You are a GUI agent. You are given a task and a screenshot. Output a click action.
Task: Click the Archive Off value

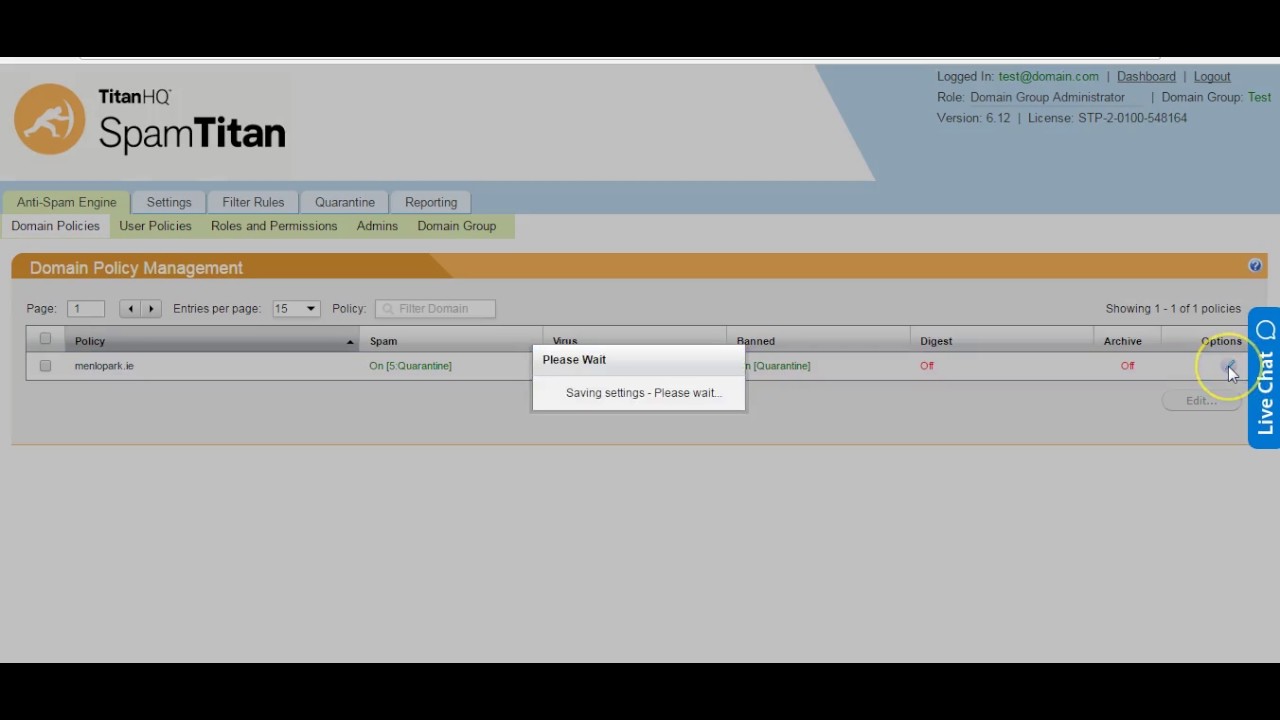point(1127,366)
